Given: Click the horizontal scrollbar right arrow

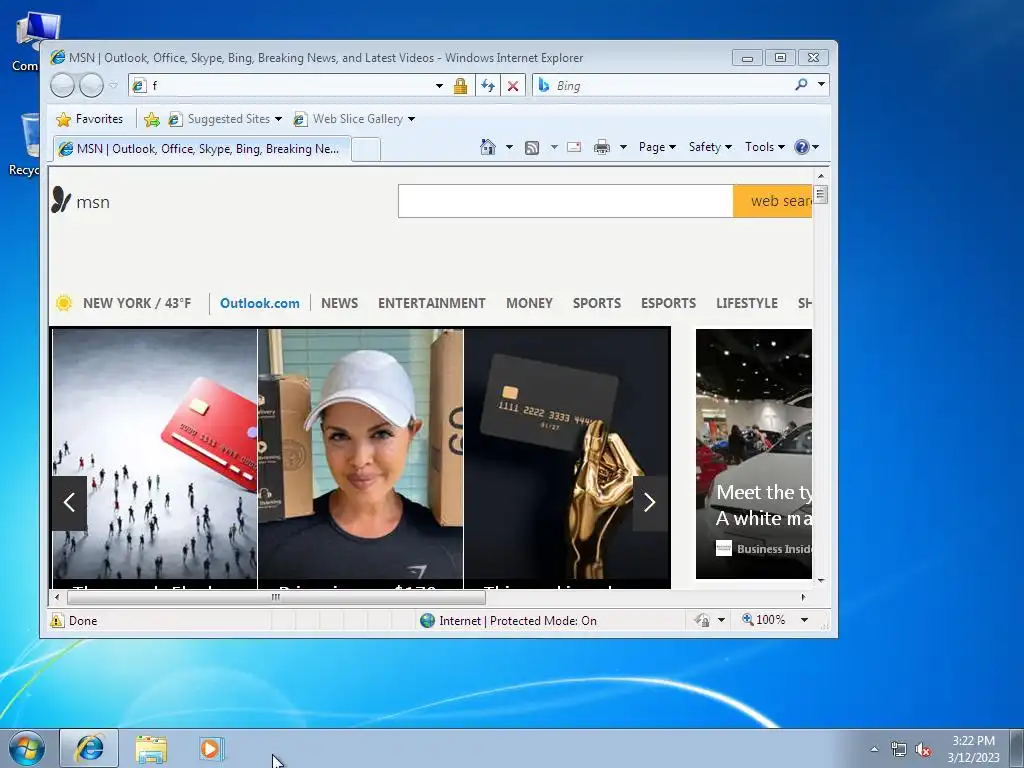Looking at the screenshot, I should point(803,597).
